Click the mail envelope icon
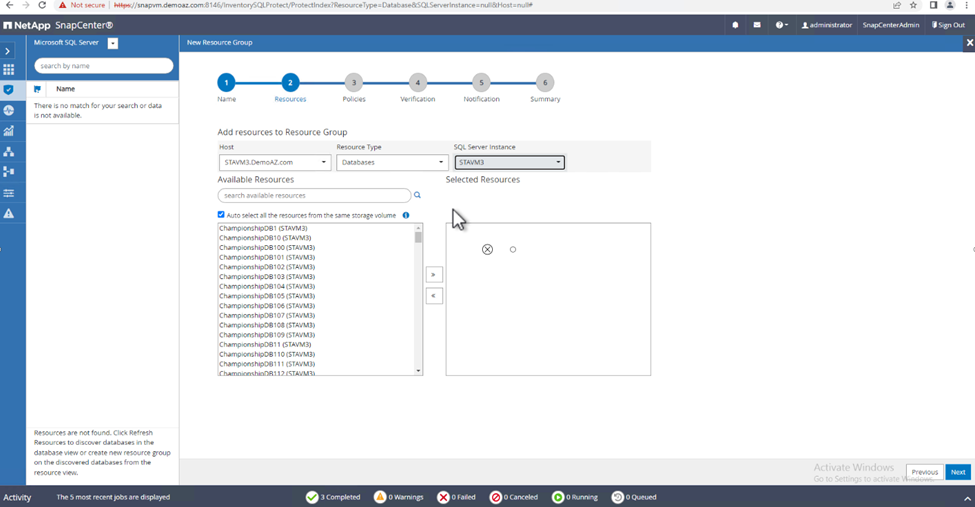 (757, 26)
